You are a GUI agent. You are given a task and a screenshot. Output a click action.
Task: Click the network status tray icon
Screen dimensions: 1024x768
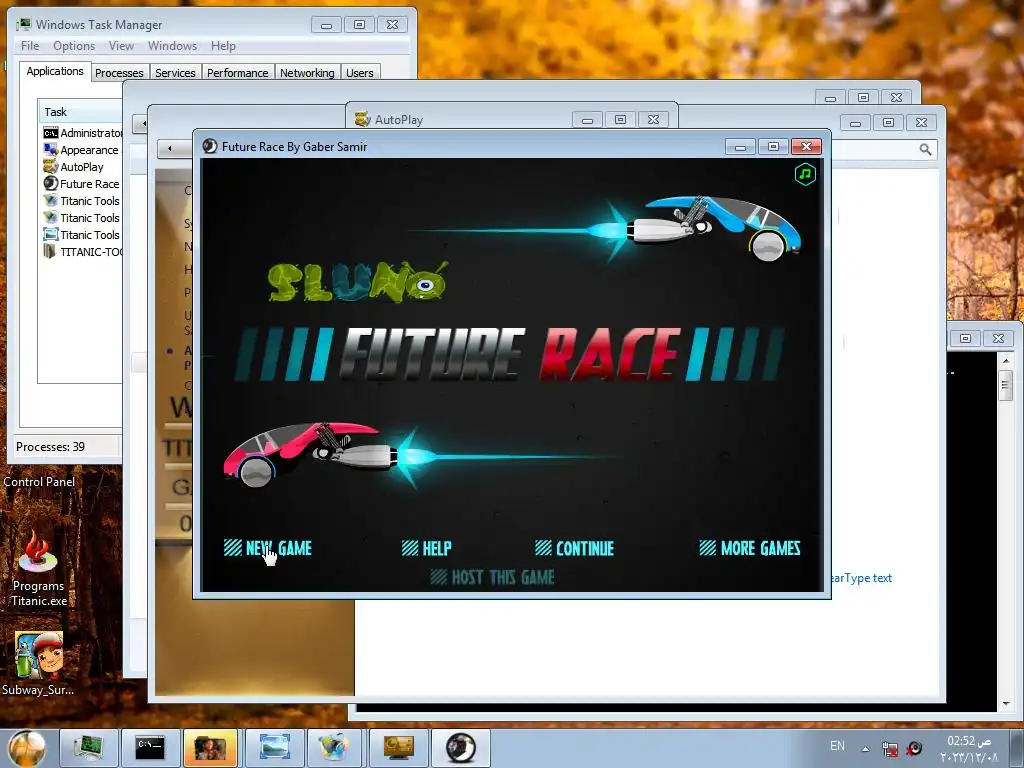(x=889, y=748)
